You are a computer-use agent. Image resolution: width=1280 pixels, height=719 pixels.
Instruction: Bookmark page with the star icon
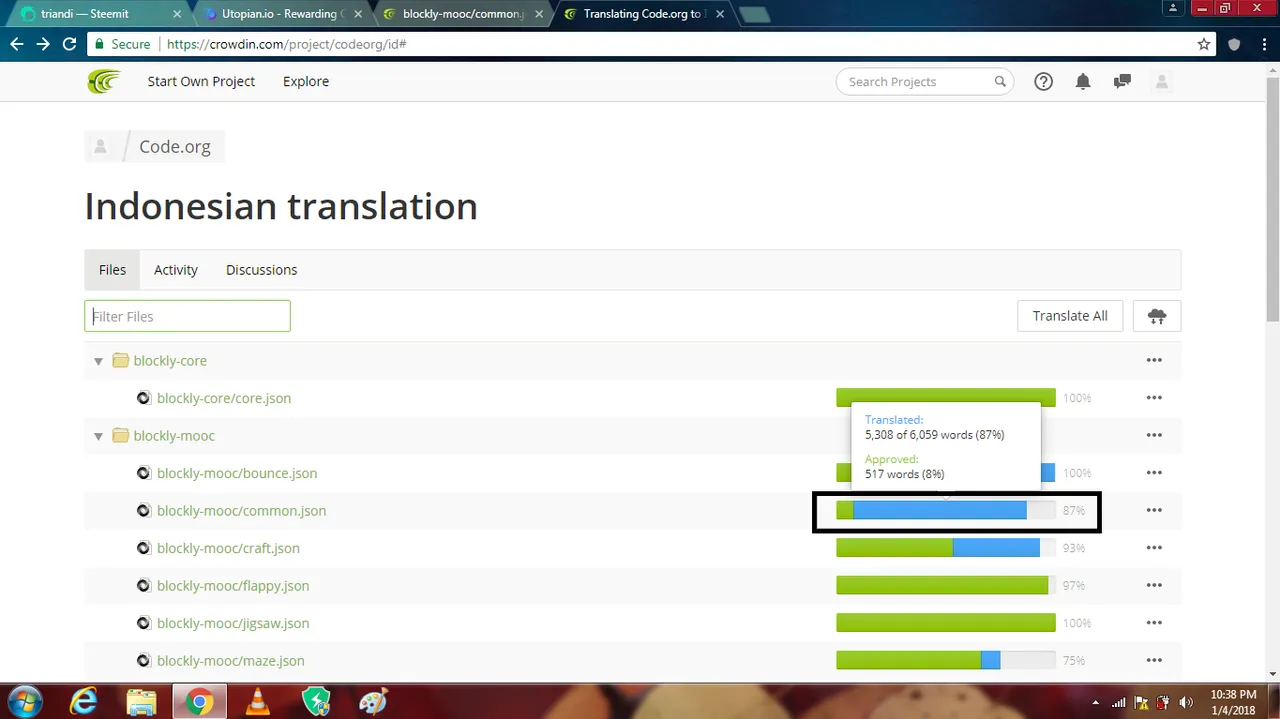click(1204, 44)
